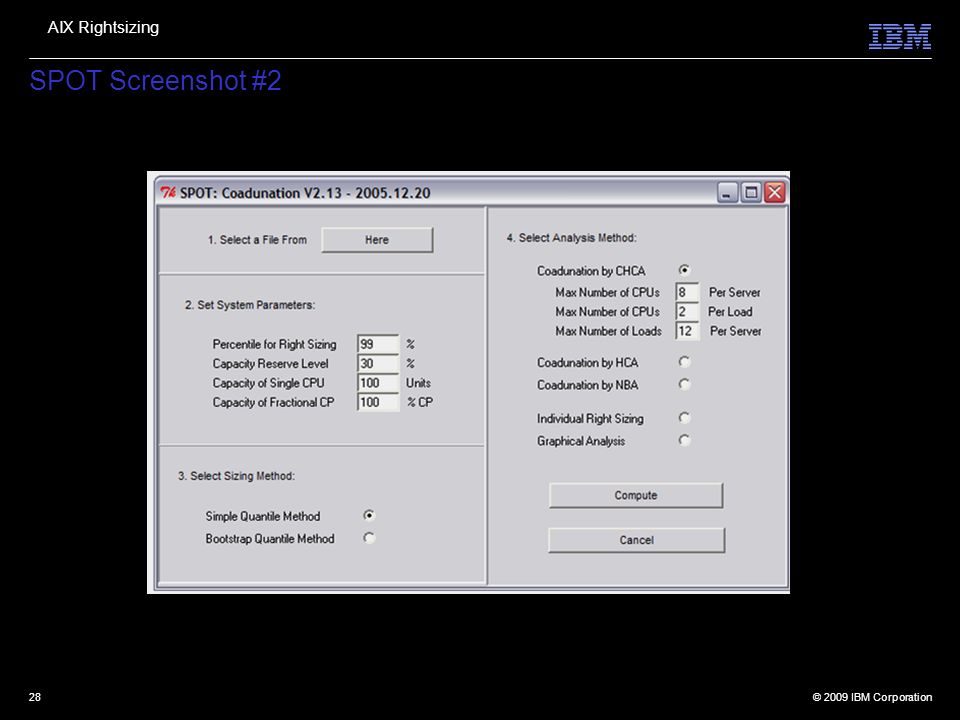
Task: Click the 'SPOT Screenshot #2' slide title
Action: (x=156, y=81)
